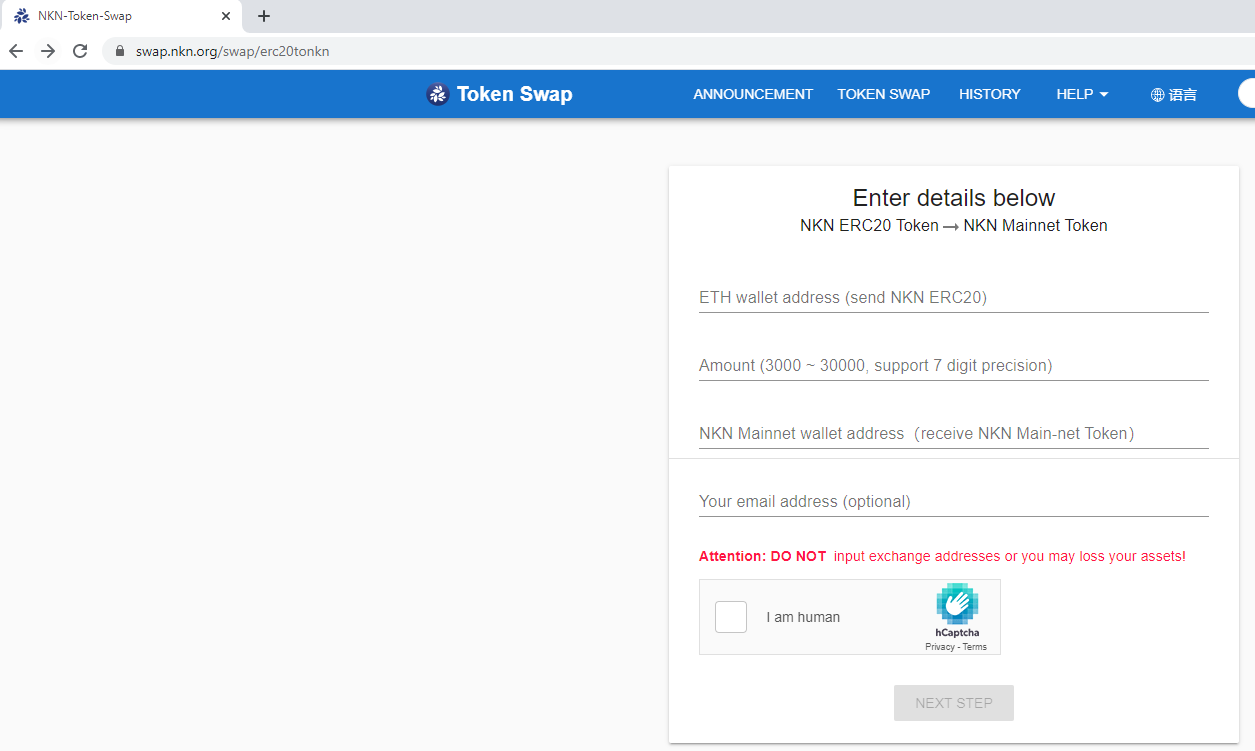Select the NKN-Token-Swap browser tab

click(121, 16)
